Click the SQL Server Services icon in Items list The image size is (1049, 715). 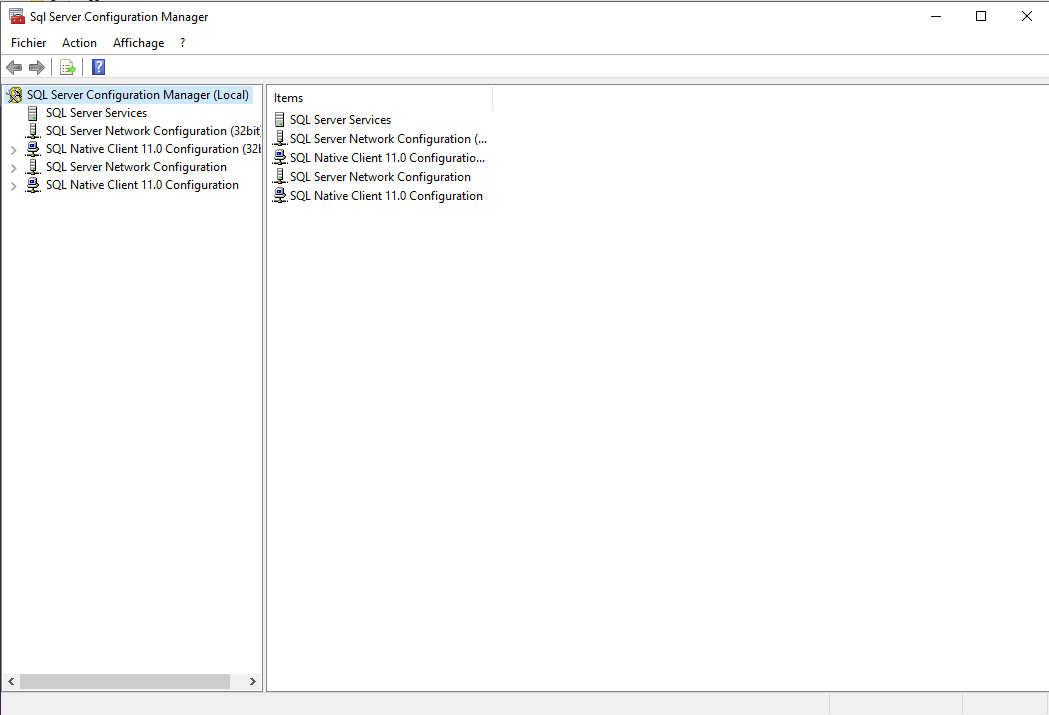[x=280, y=120]
